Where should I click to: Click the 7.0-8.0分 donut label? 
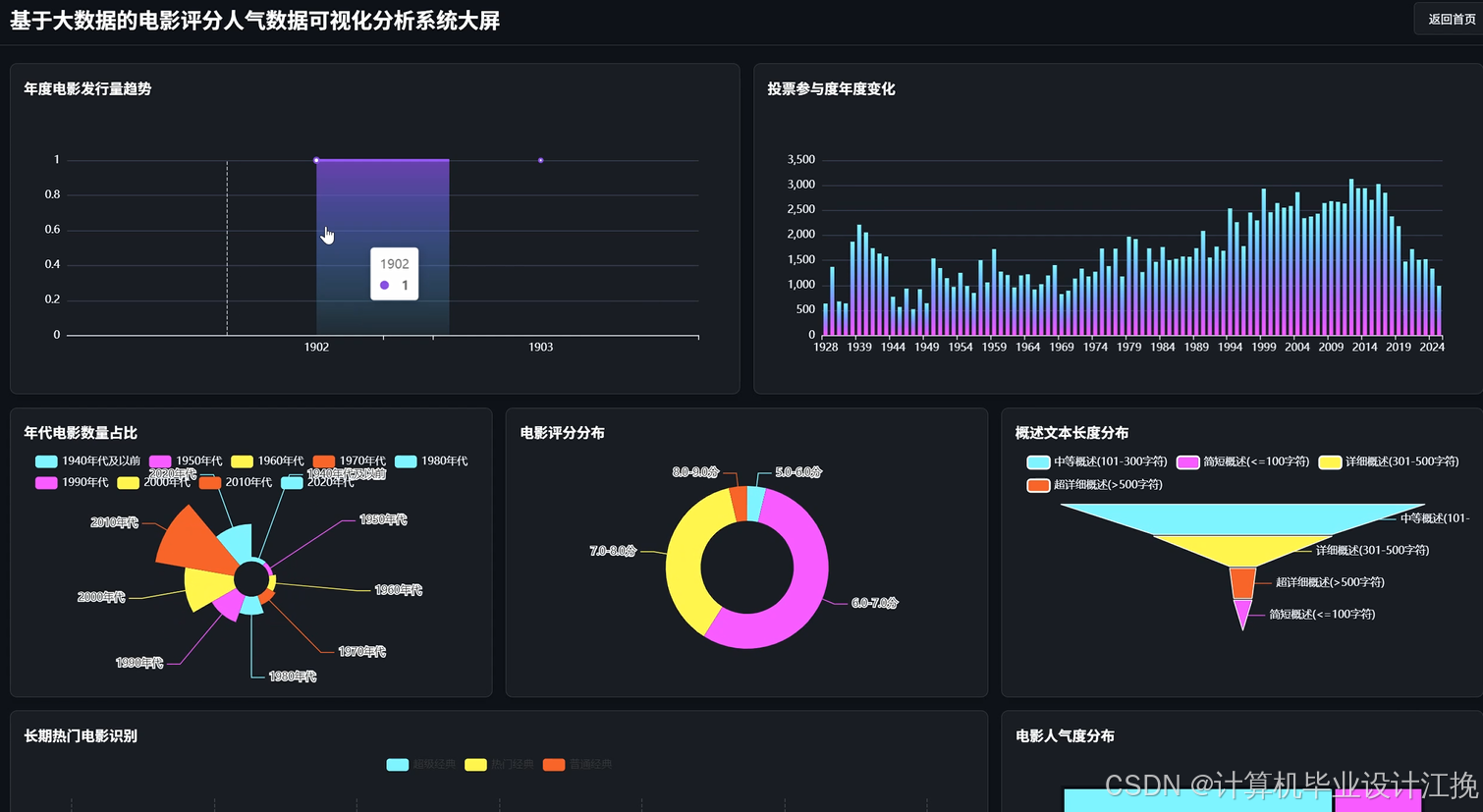pyautogui.click(x=613, y=551)
